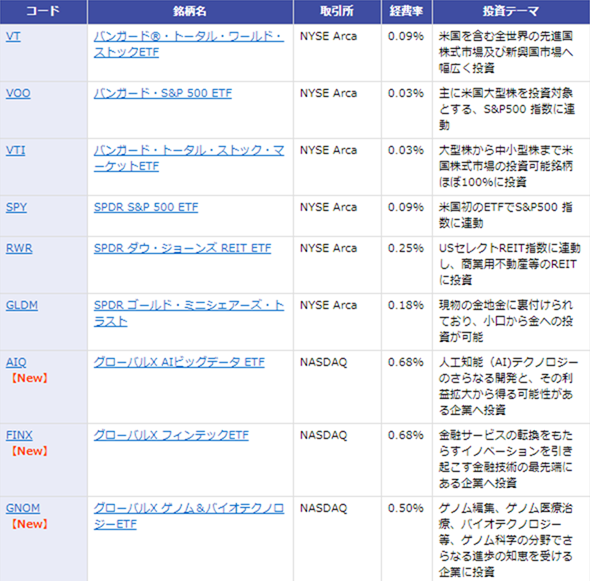This screenshot has width=590, height=581.
Task: Click グローバルX AIビッグデータ ETF link
Action: [179, 362]
